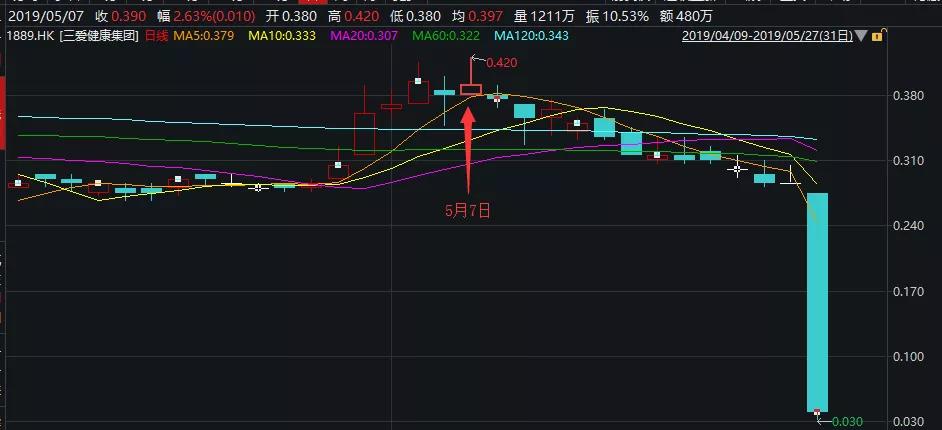Select the MA10:0.333 indicator label

(282, 36)
